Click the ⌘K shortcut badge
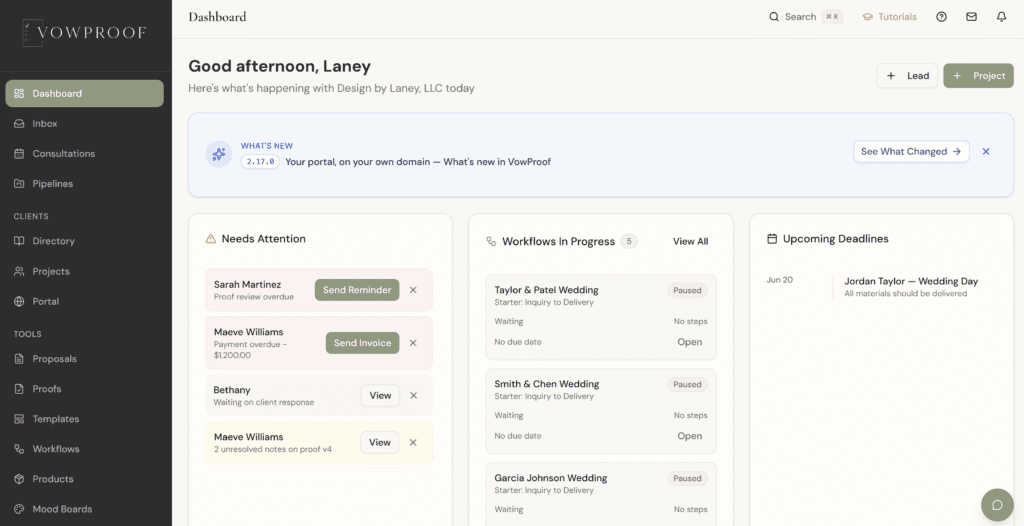 832,17
